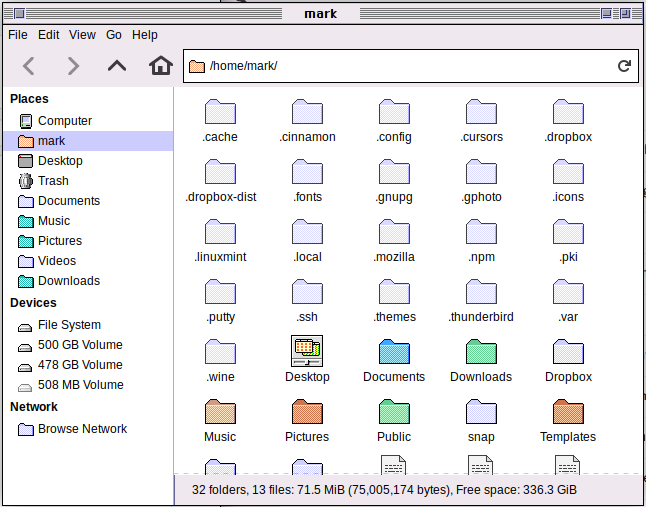Select the .cursors folder icon
Viewport: 646px width, 507px height.
481,112
